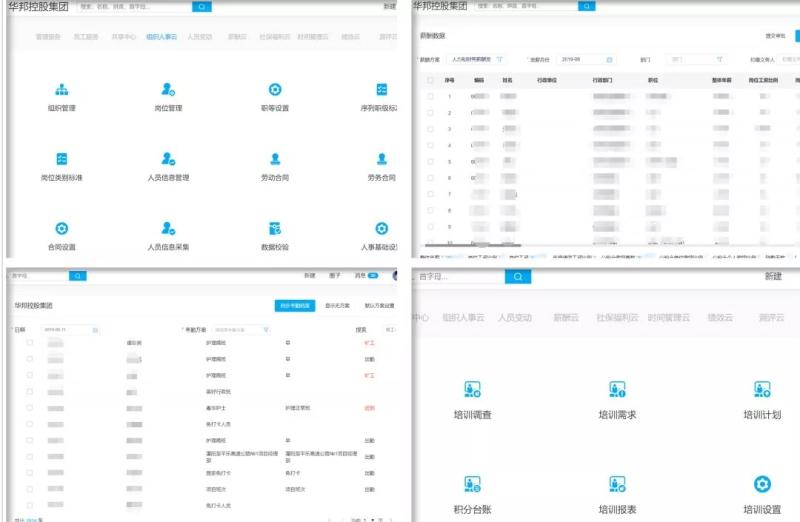This screenshot has height=522, width=800.
Task: Open the 考勤方案 dropdown in the attendance window
Action: point(241,330)
